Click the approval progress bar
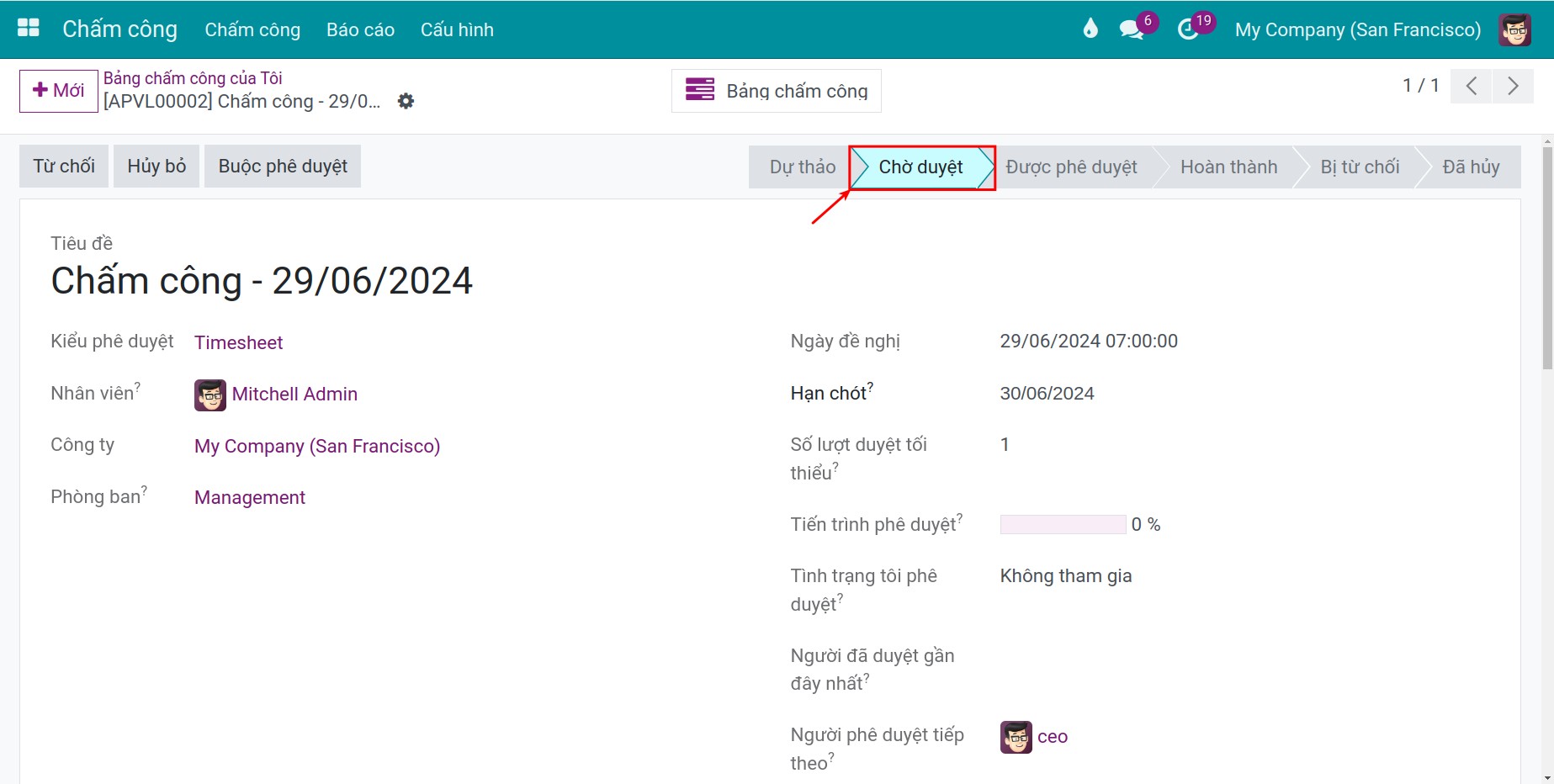The image size is (1554, 784). (x=1063, y=524)
